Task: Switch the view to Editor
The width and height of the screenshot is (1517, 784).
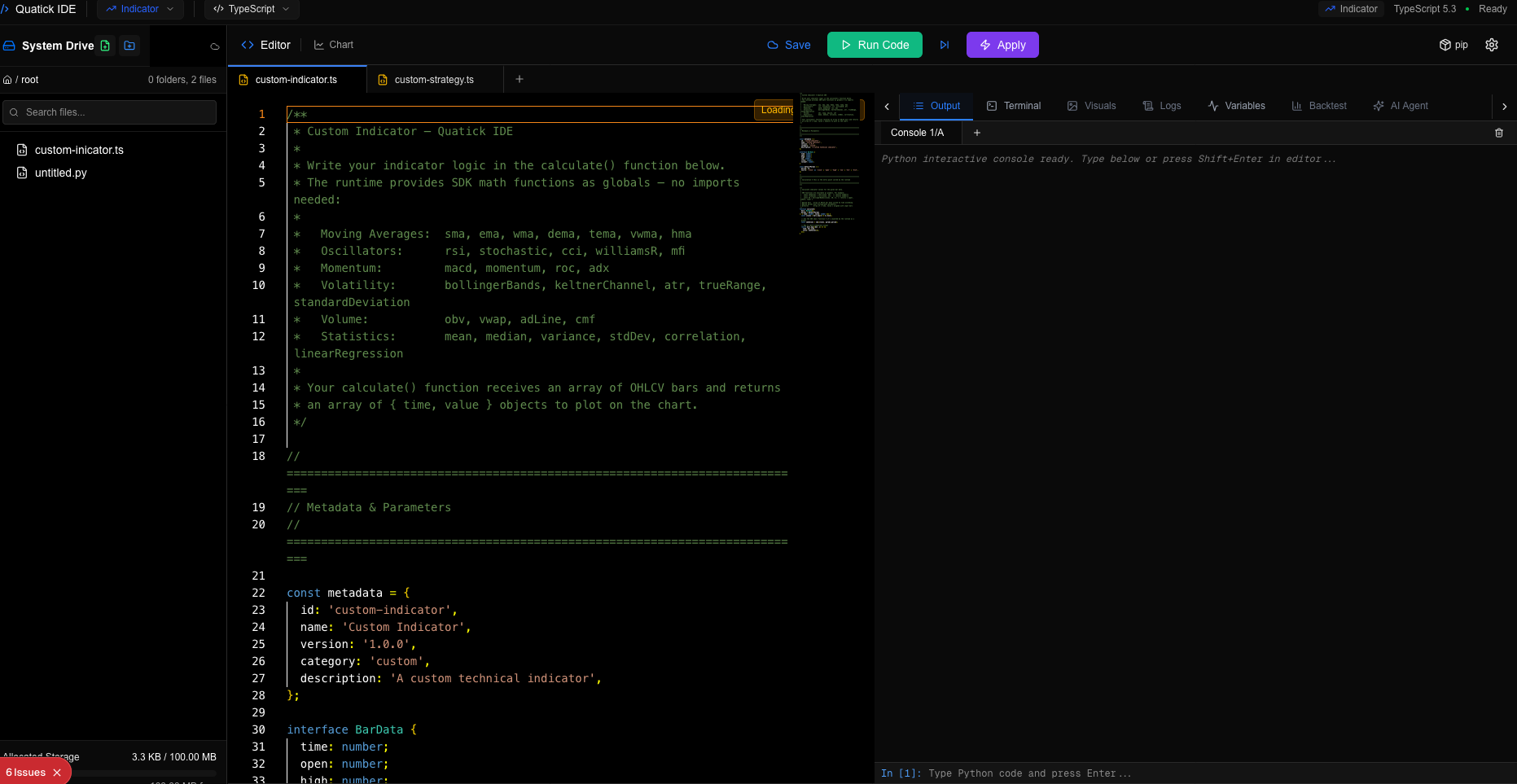Action: point(266,45)
